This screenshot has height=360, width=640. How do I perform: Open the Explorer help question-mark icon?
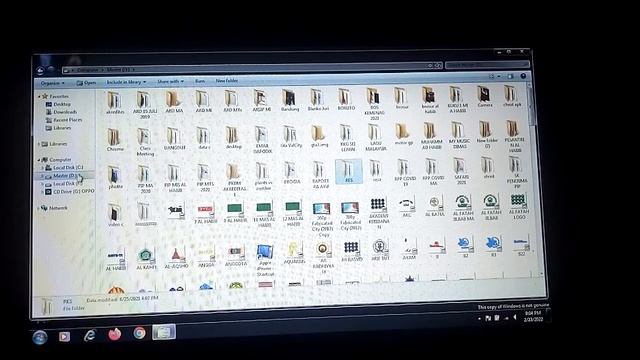pyautogui.click(x=523, y=76)
